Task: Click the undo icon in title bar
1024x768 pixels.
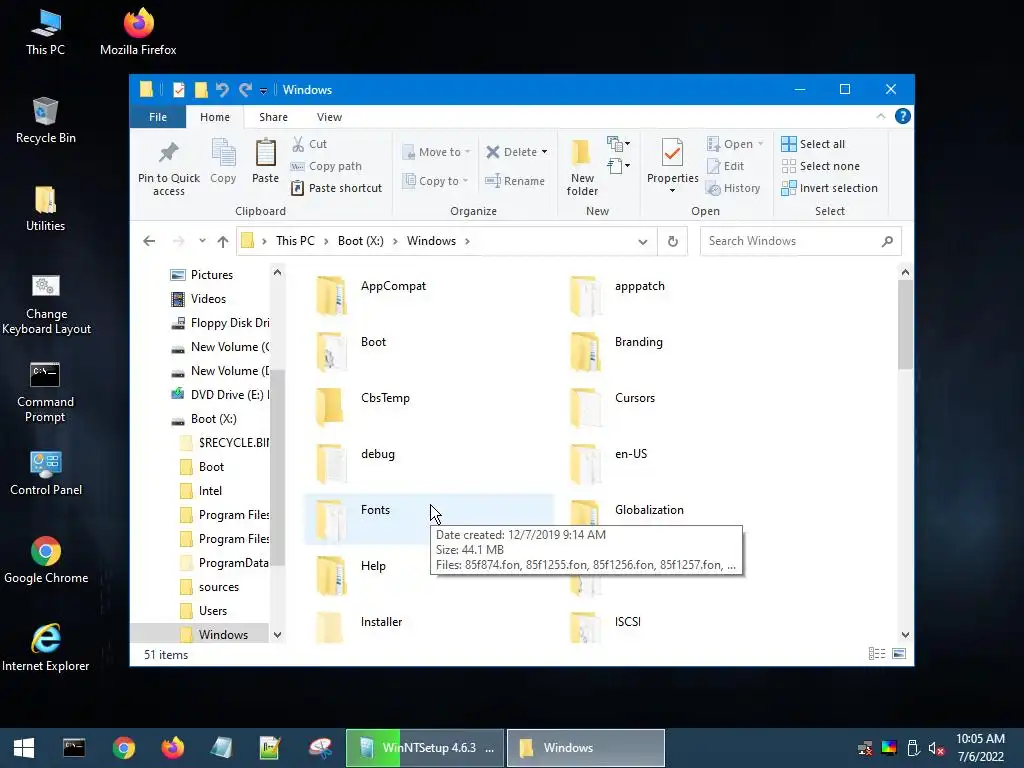Action: pos(223,89)
